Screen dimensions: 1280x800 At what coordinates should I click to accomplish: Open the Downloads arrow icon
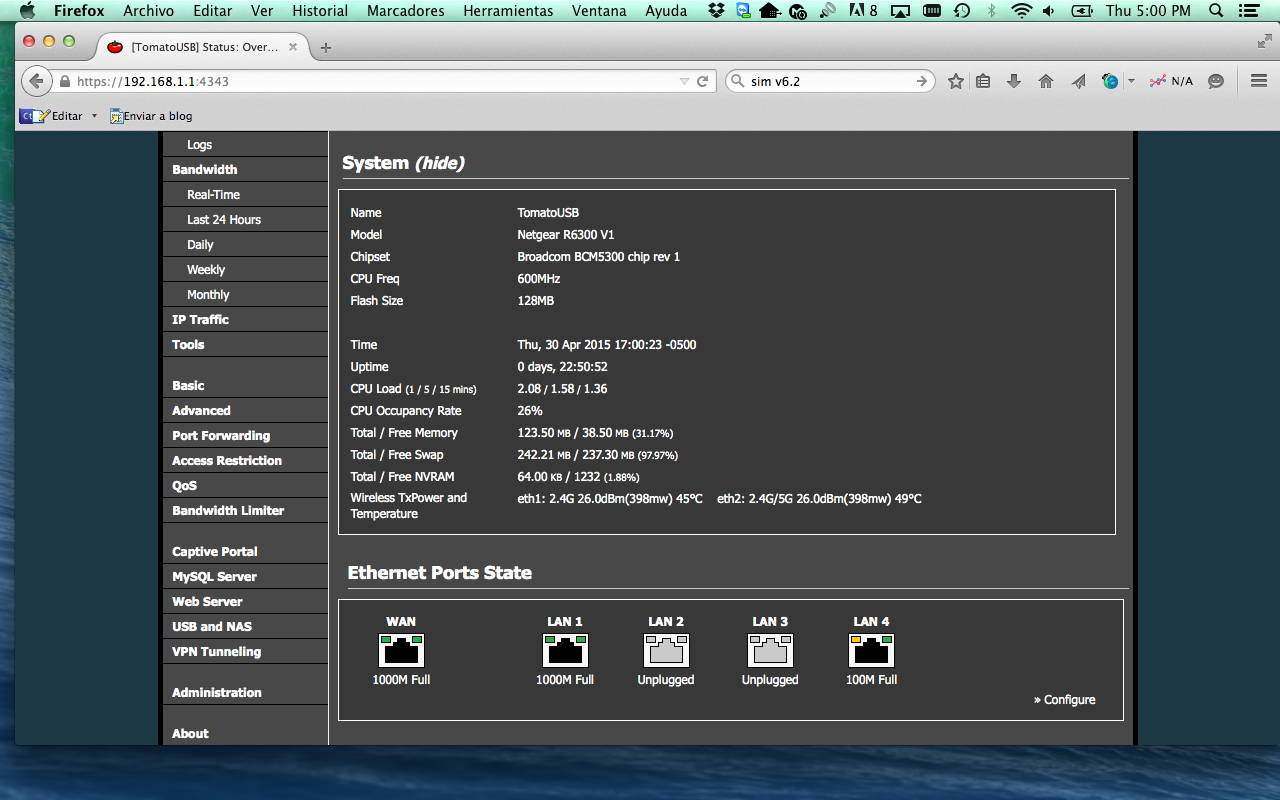pos(1014,82)
